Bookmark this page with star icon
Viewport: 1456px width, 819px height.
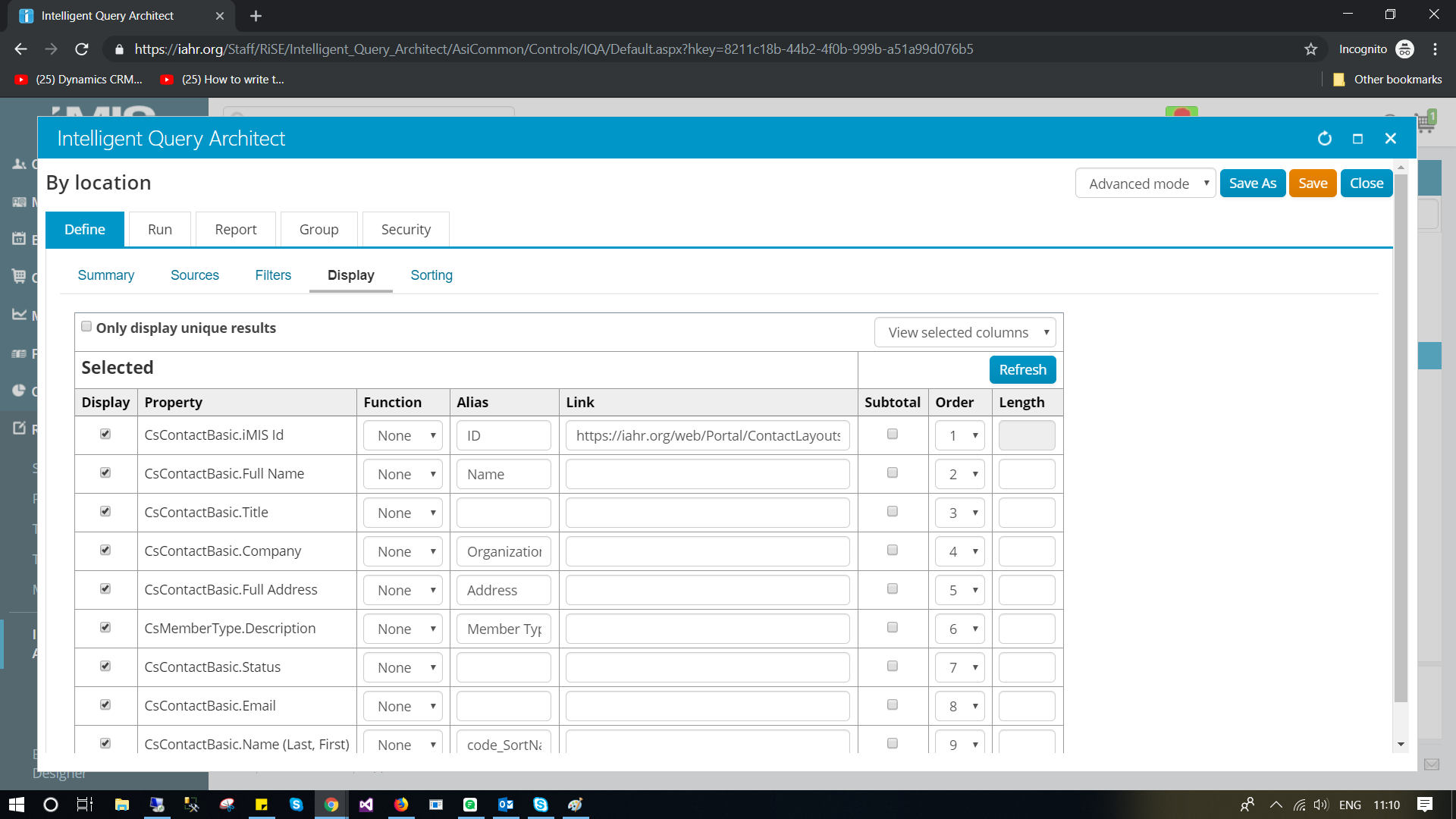[1310, 49]
